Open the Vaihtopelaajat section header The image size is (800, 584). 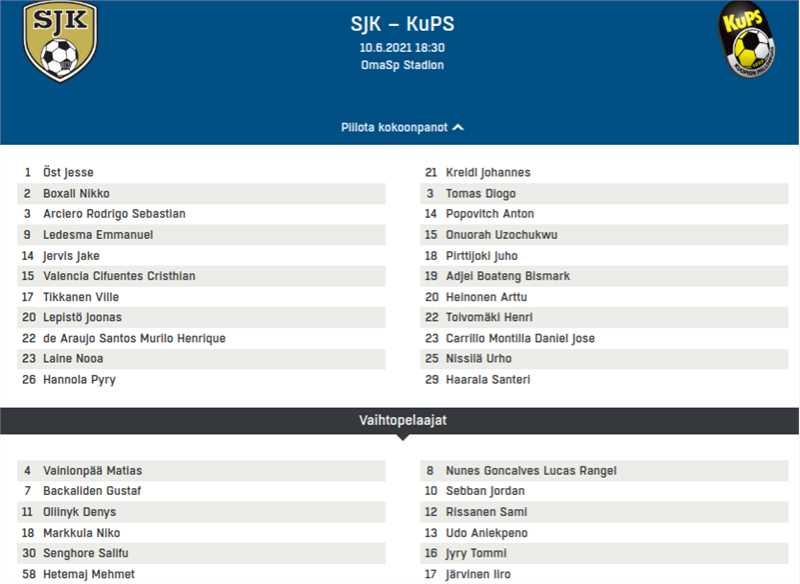[x=402, y=420]
